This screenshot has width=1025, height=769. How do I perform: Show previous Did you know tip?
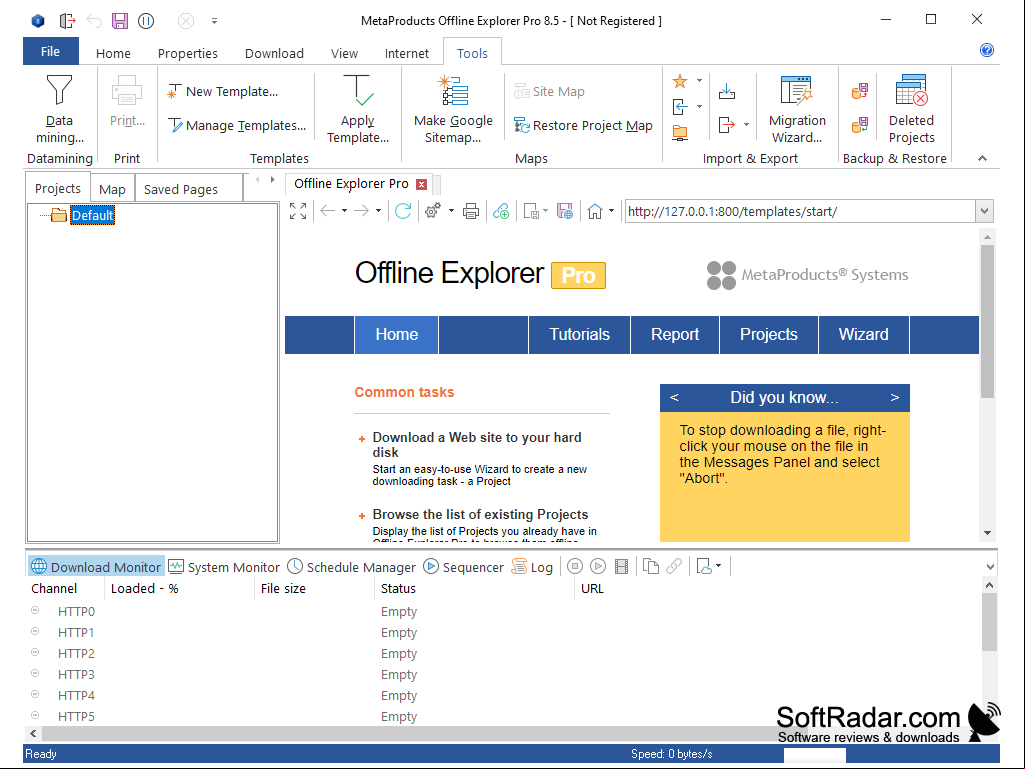coord(674,398)
